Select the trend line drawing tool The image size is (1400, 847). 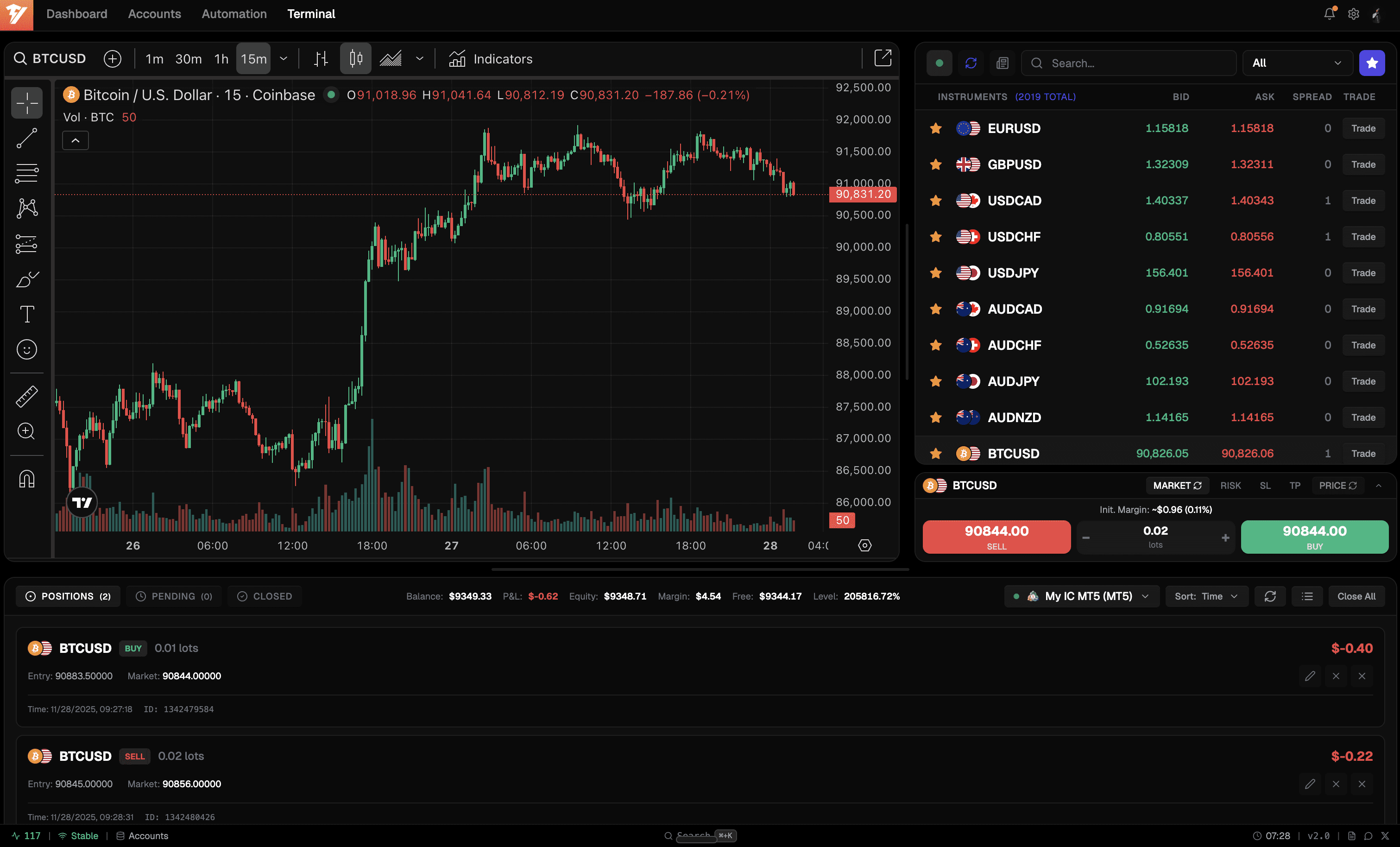pos(27,138)
